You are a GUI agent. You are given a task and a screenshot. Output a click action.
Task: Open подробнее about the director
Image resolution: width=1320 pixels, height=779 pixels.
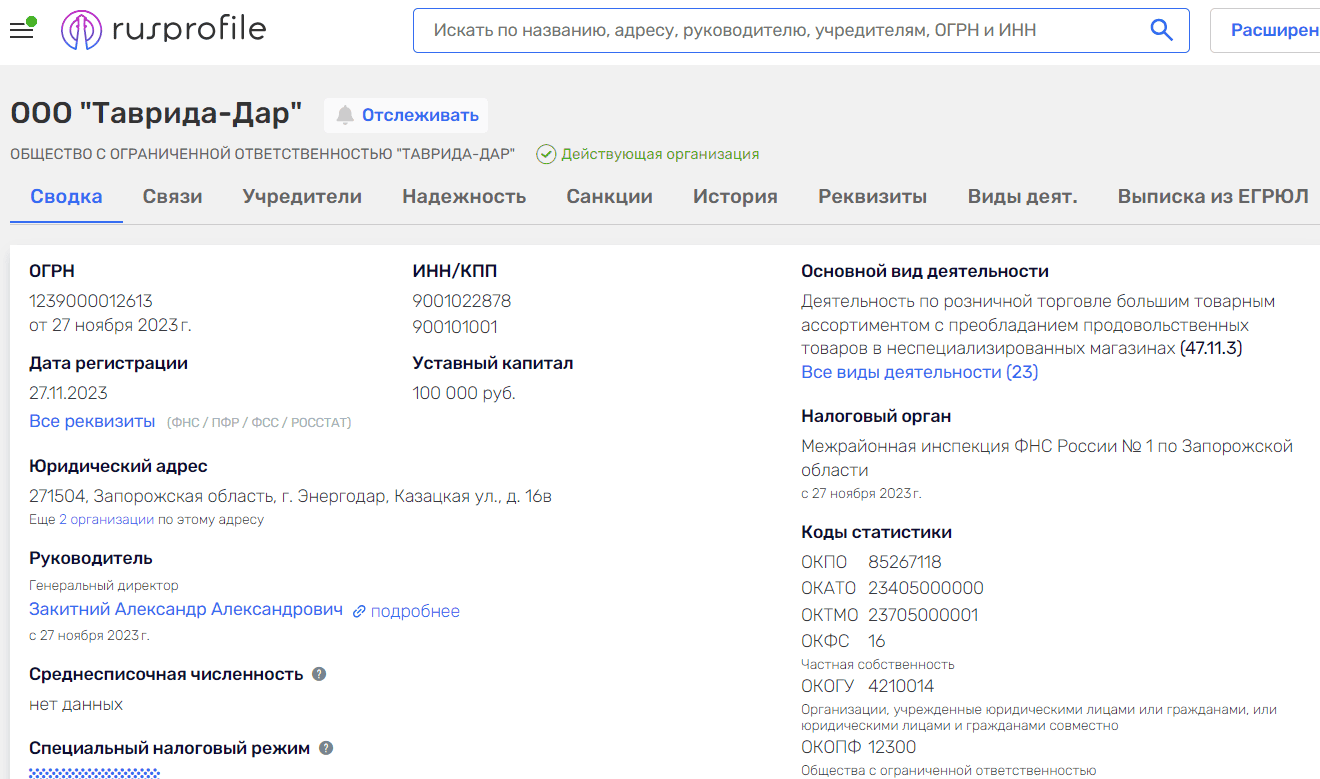click(x=414, y=611)
